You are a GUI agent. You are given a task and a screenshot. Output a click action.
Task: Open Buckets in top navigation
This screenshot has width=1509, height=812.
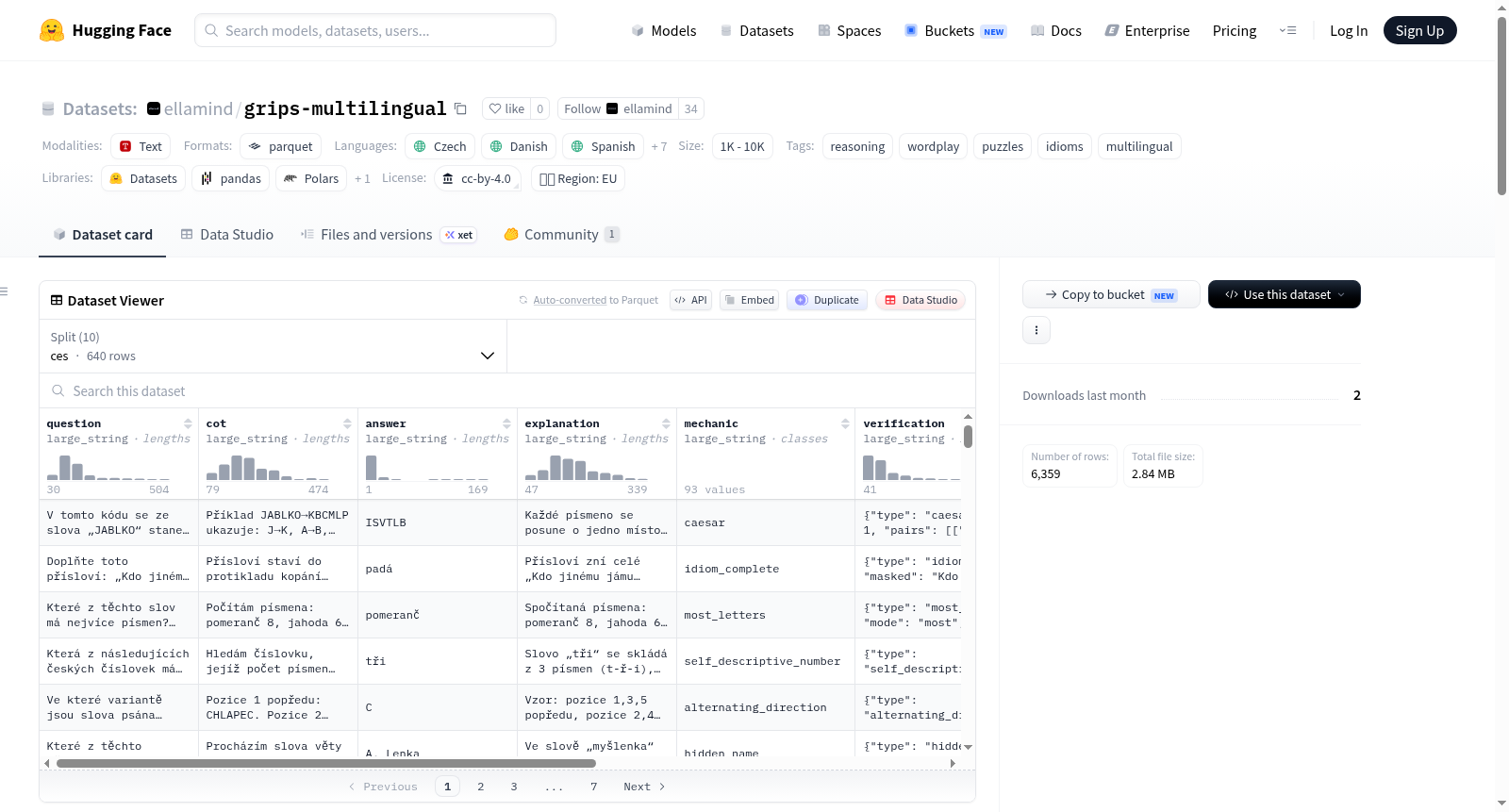pos(955,30)
